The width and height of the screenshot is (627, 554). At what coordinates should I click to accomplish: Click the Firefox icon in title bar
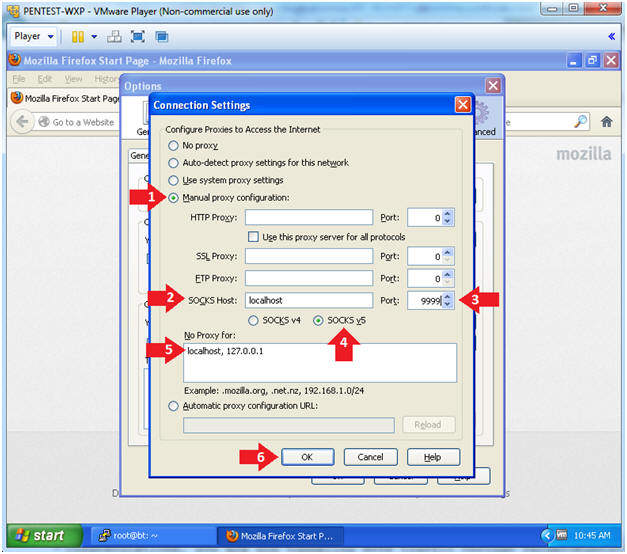point(15,60)
